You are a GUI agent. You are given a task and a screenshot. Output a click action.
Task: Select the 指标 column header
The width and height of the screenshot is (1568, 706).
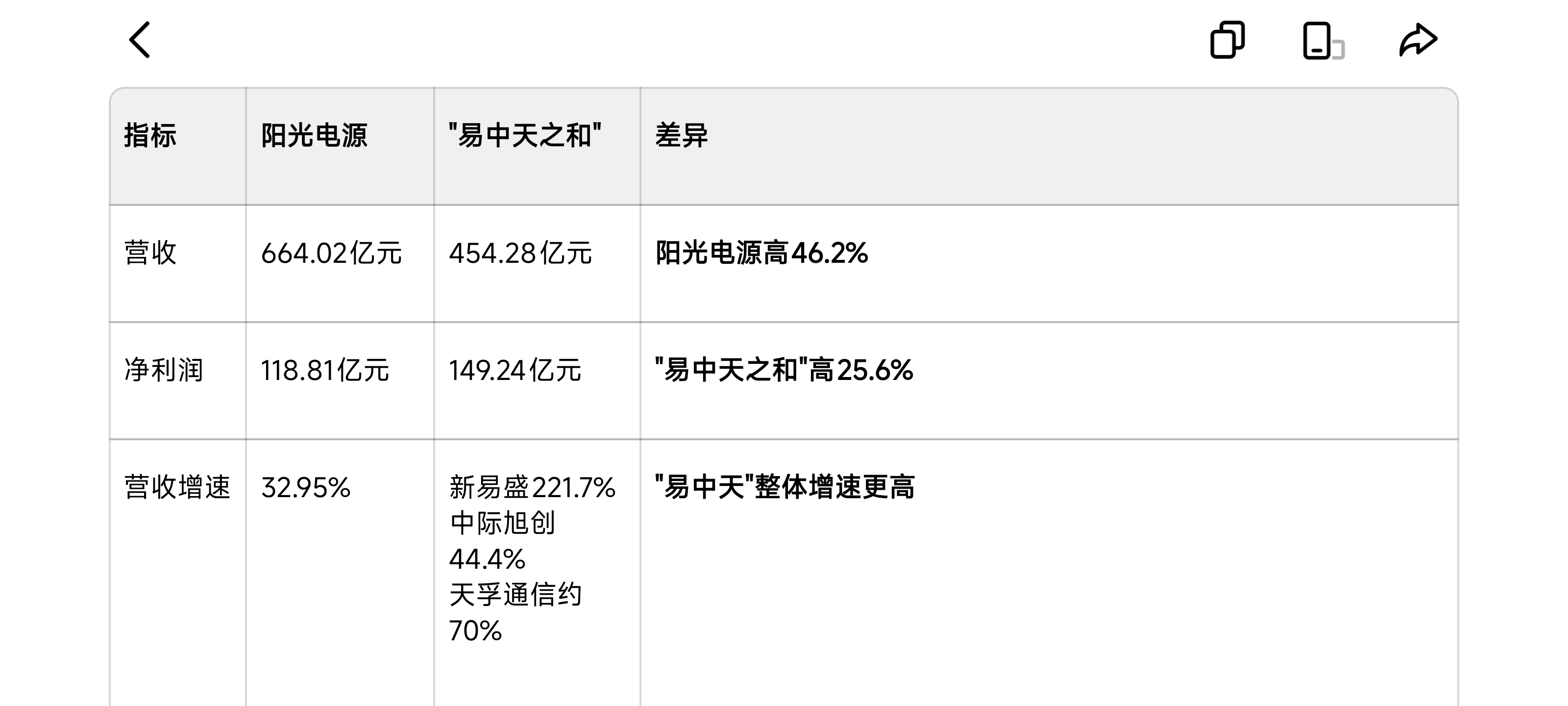[x=150, y=135]
